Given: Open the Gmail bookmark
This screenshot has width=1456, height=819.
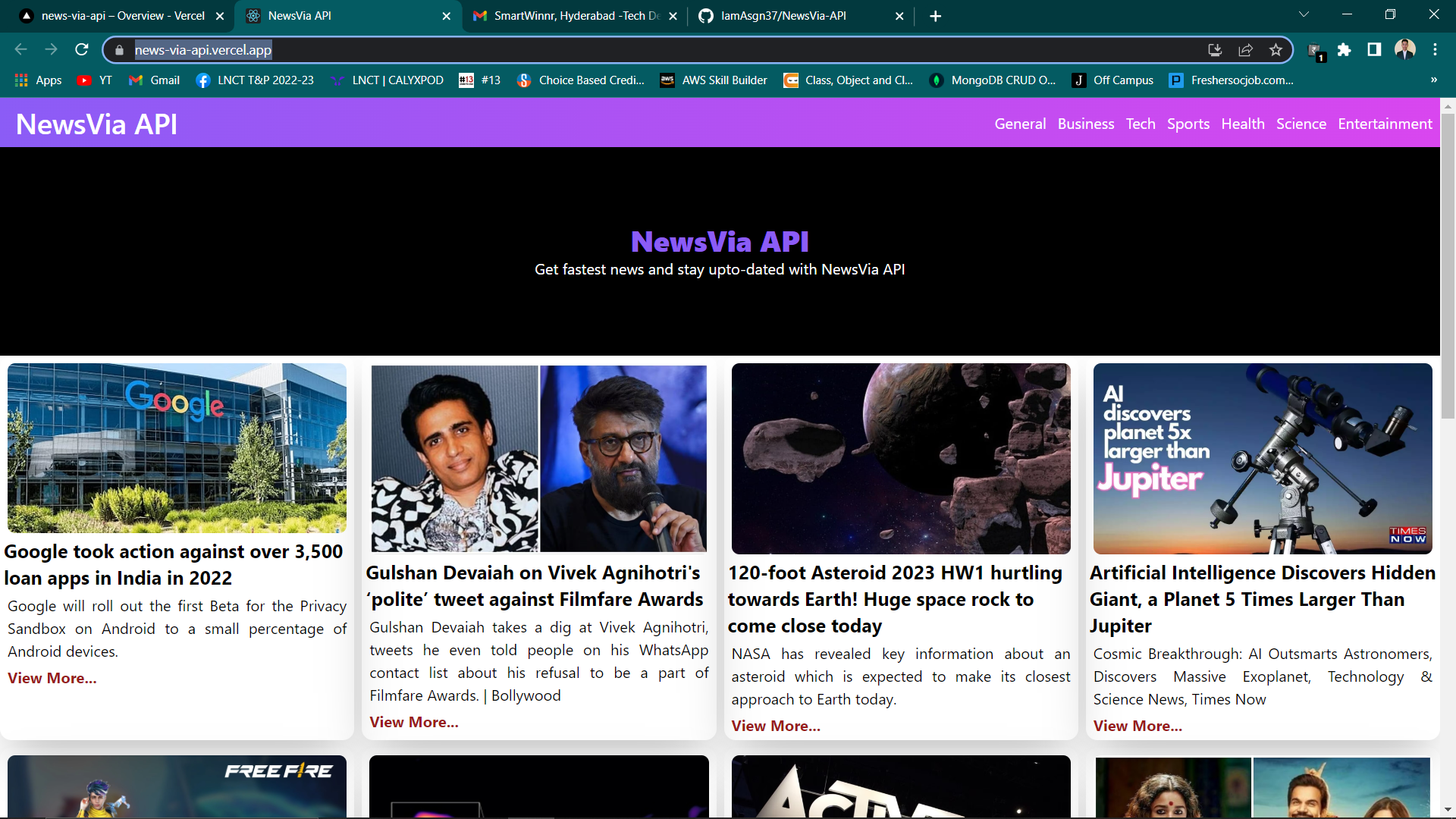Looking at the screenshot, I should coord(154,80).
